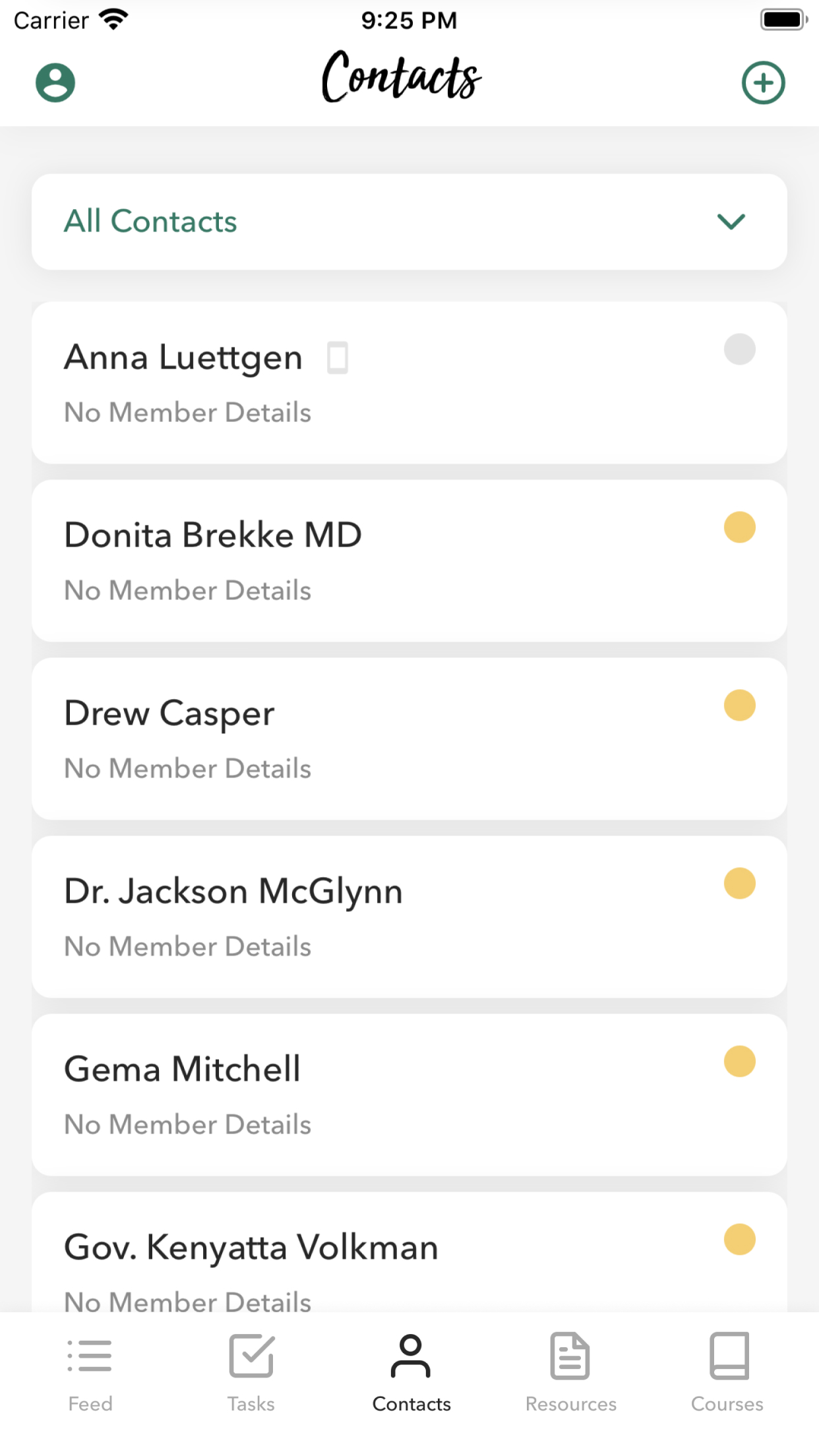Open the profile account icon
The image size is (819, 1456).
tap(55, 83)
